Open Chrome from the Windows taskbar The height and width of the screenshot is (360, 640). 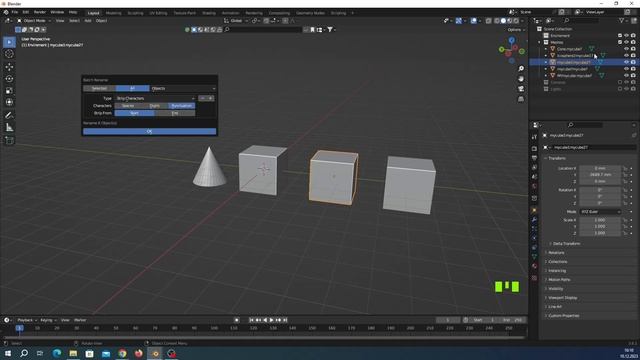(122, 353)
